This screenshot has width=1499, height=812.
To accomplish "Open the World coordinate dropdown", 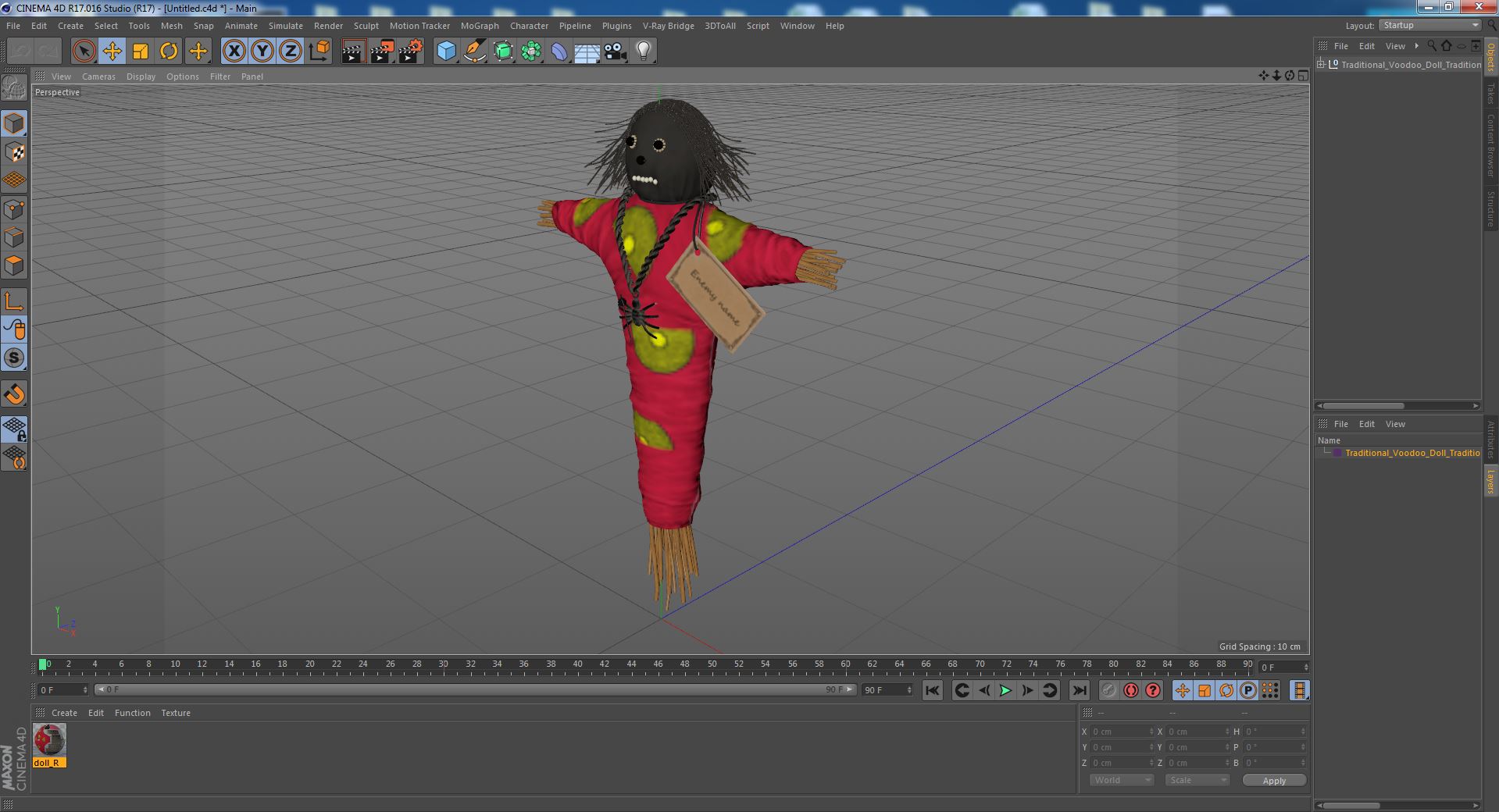I will click(1122, 780).
